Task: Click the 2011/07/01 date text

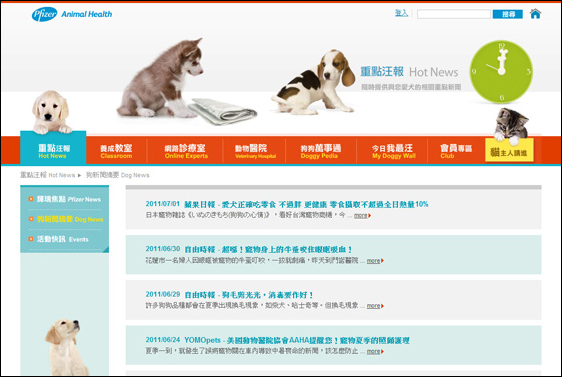Action: (x=162, y=204)
